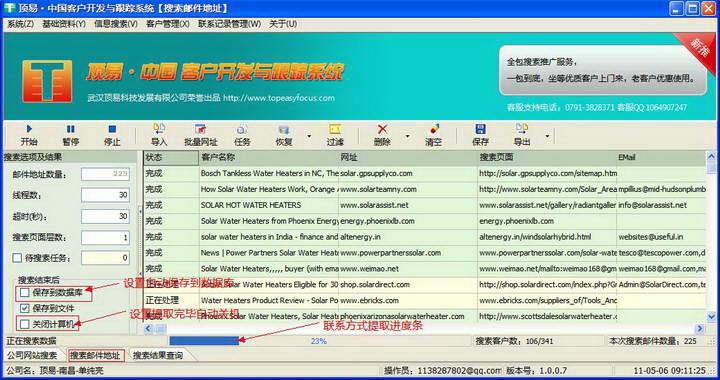Click table's vertical scrollbar down arrow

click(x=711, y=317)
